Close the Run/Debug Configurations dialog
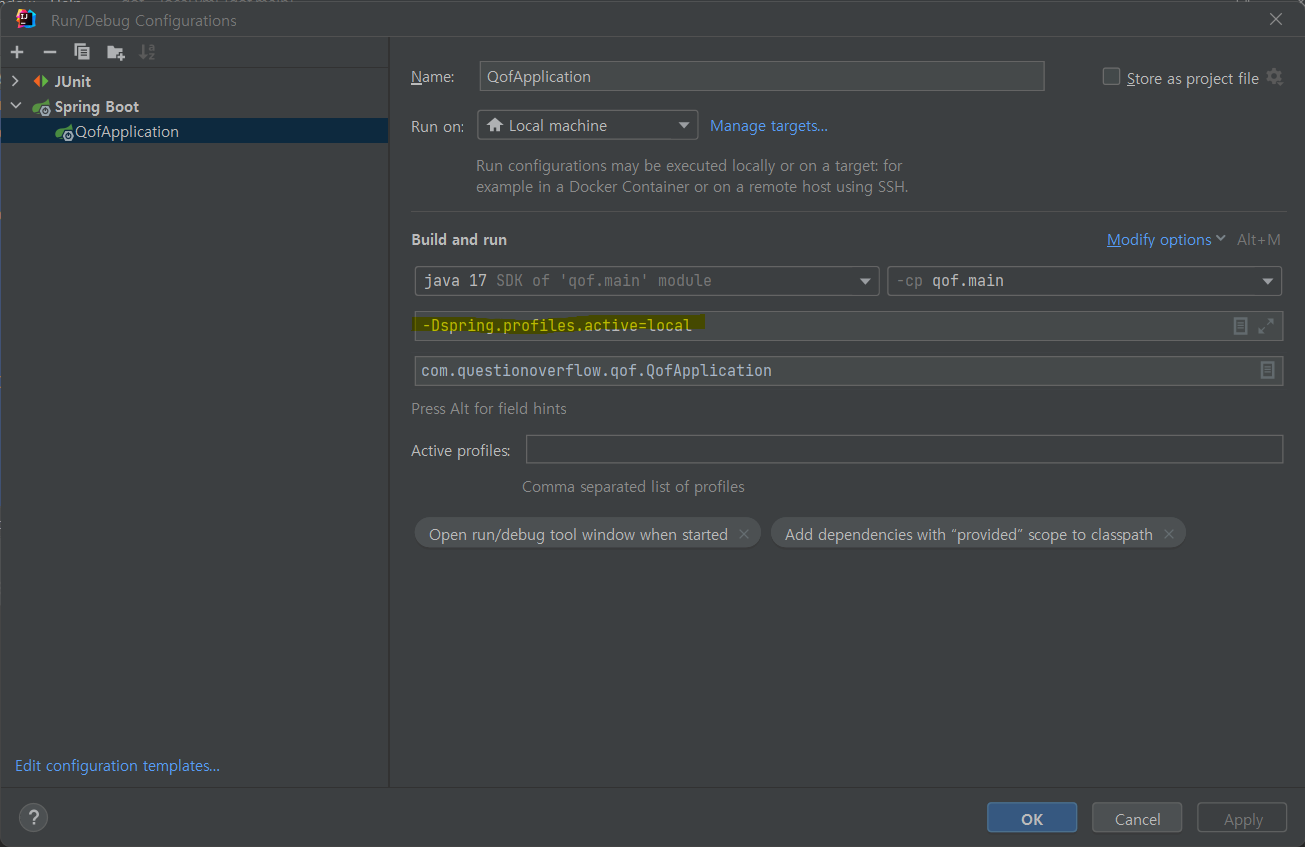 click(x=1275, y=19)
